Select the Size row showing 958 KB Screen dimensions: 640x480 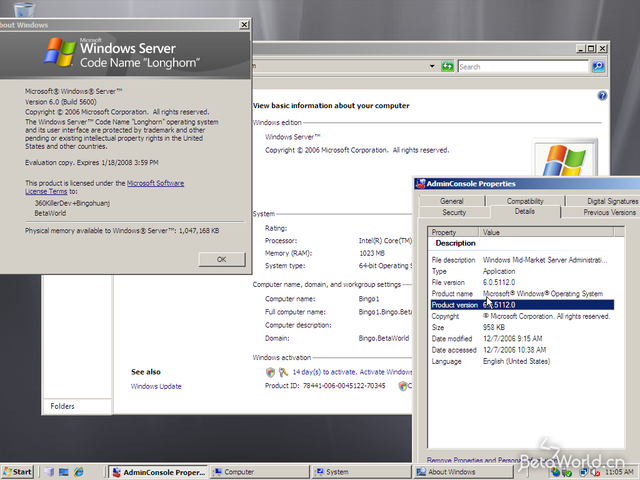(522, 327)
